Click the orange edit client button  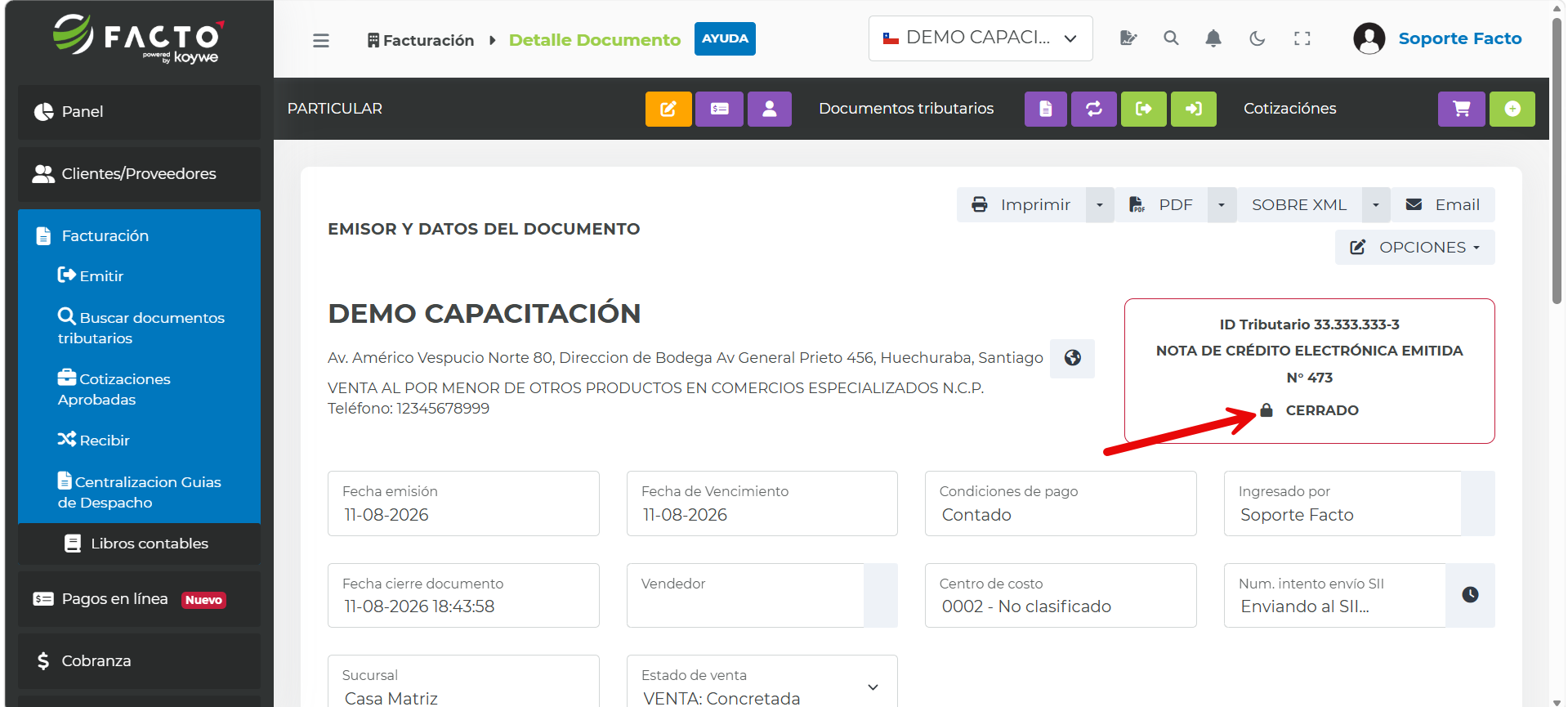click(668, 109)
